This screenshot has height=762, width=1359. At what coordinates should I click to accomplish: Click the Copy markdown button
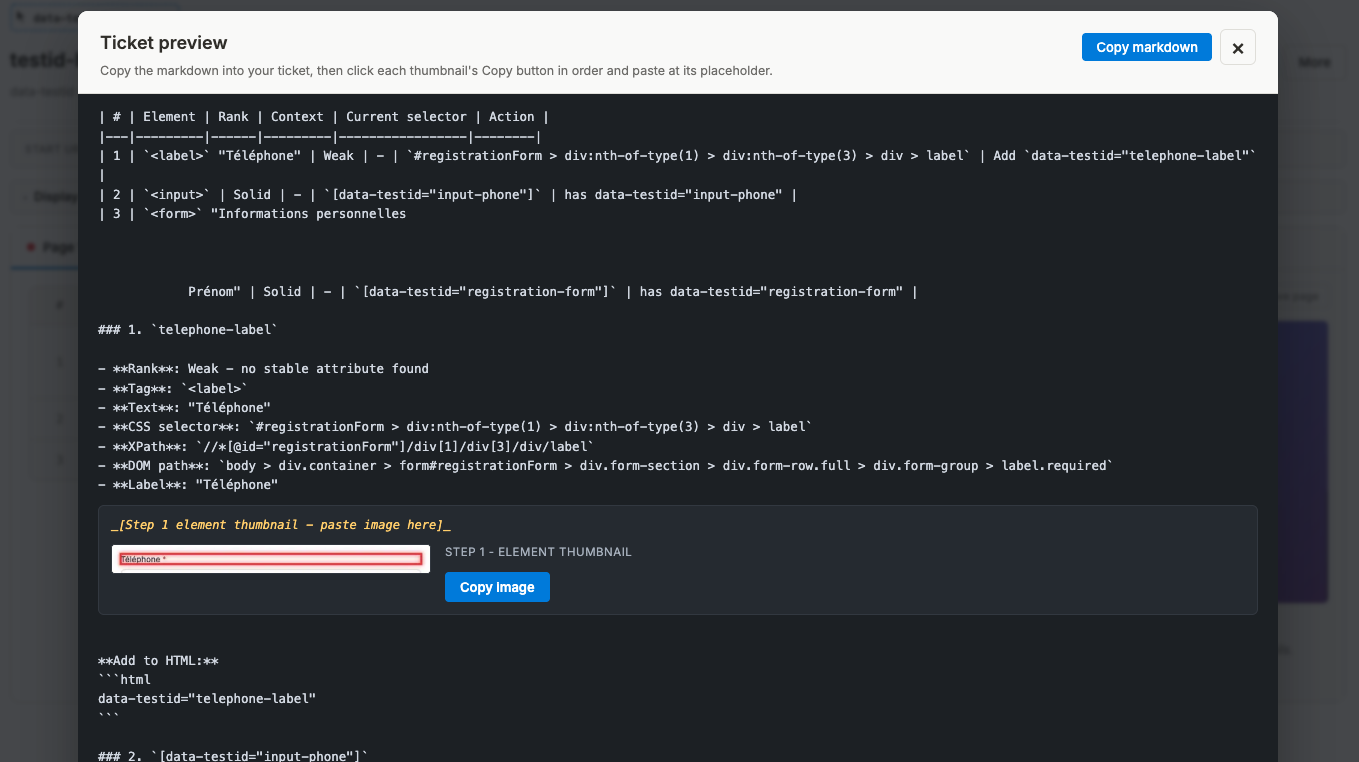pos(1146,47)
